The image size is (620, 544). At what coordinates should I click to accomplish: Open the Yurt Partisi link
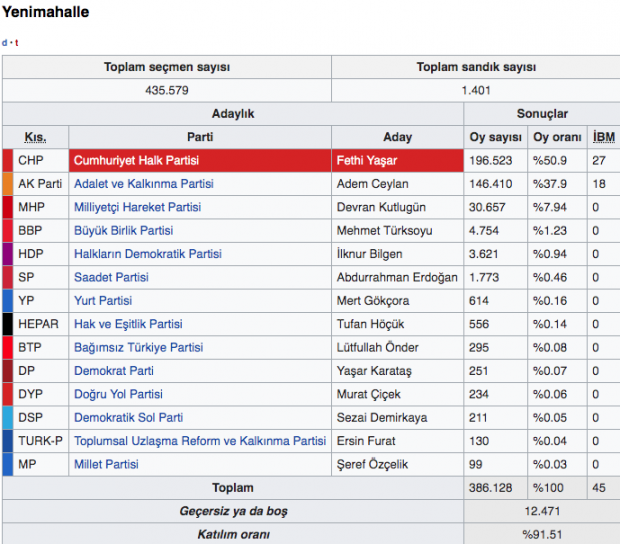[103, 301]
